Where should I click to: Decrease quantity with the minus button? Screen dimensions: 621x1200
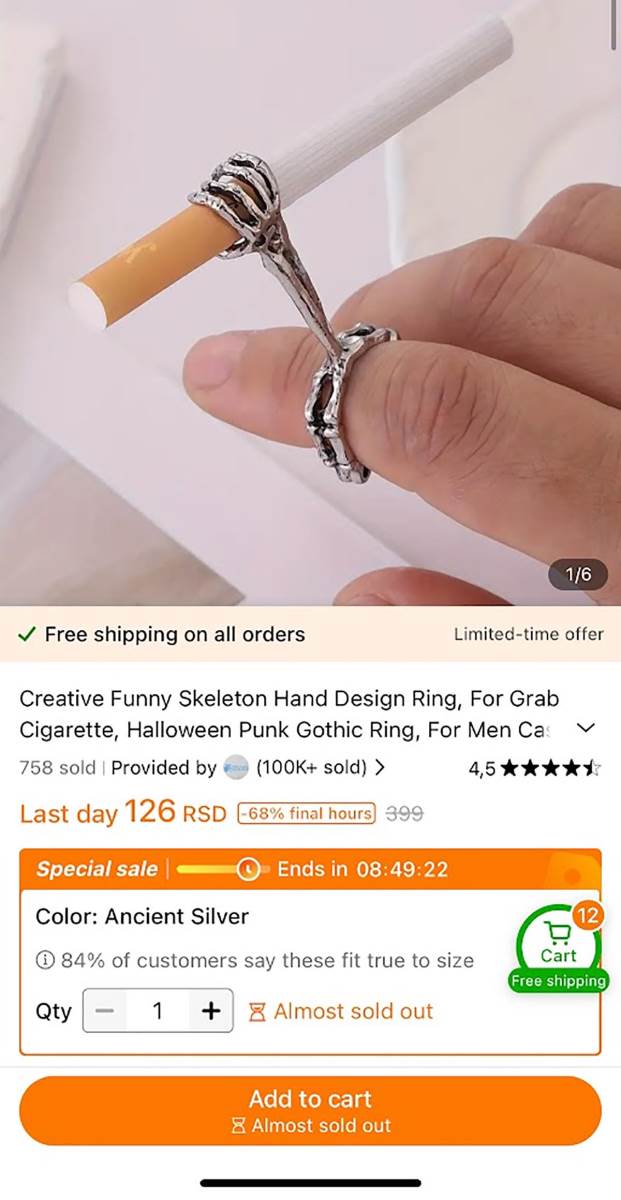tap(104, 1011)
